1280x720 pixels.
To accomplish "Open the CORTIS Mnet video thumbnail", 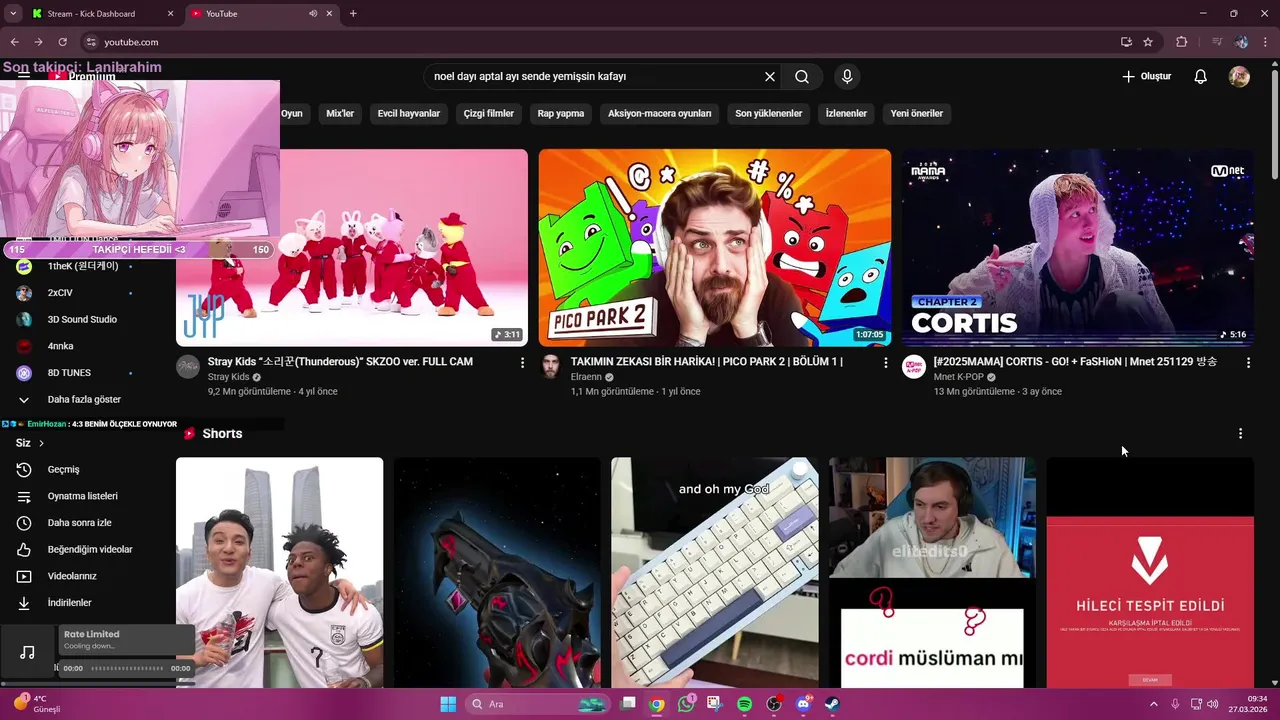I will coord(1077,247).
